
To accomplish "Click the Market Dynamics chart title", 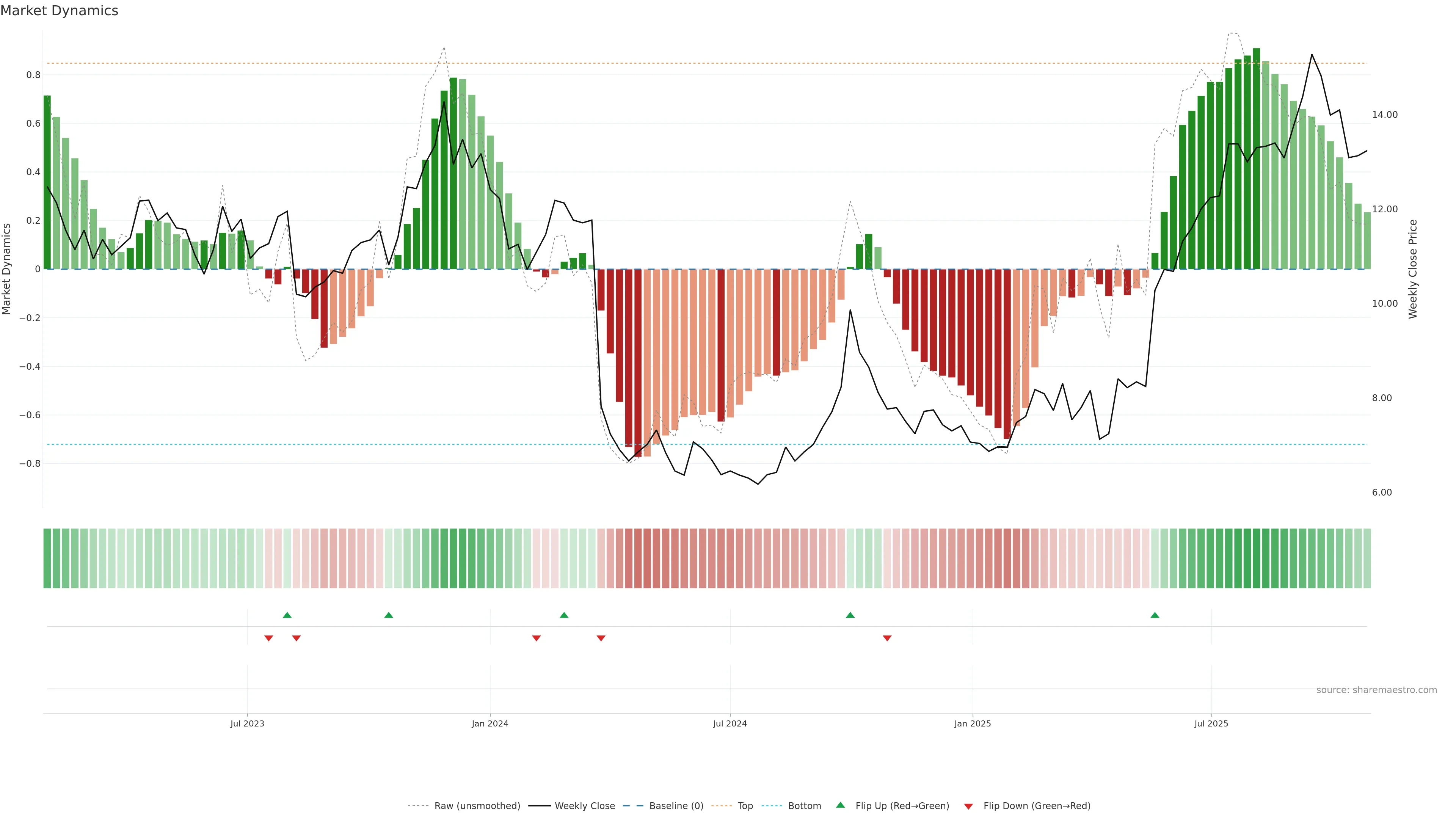I will [x=60, y=11].
